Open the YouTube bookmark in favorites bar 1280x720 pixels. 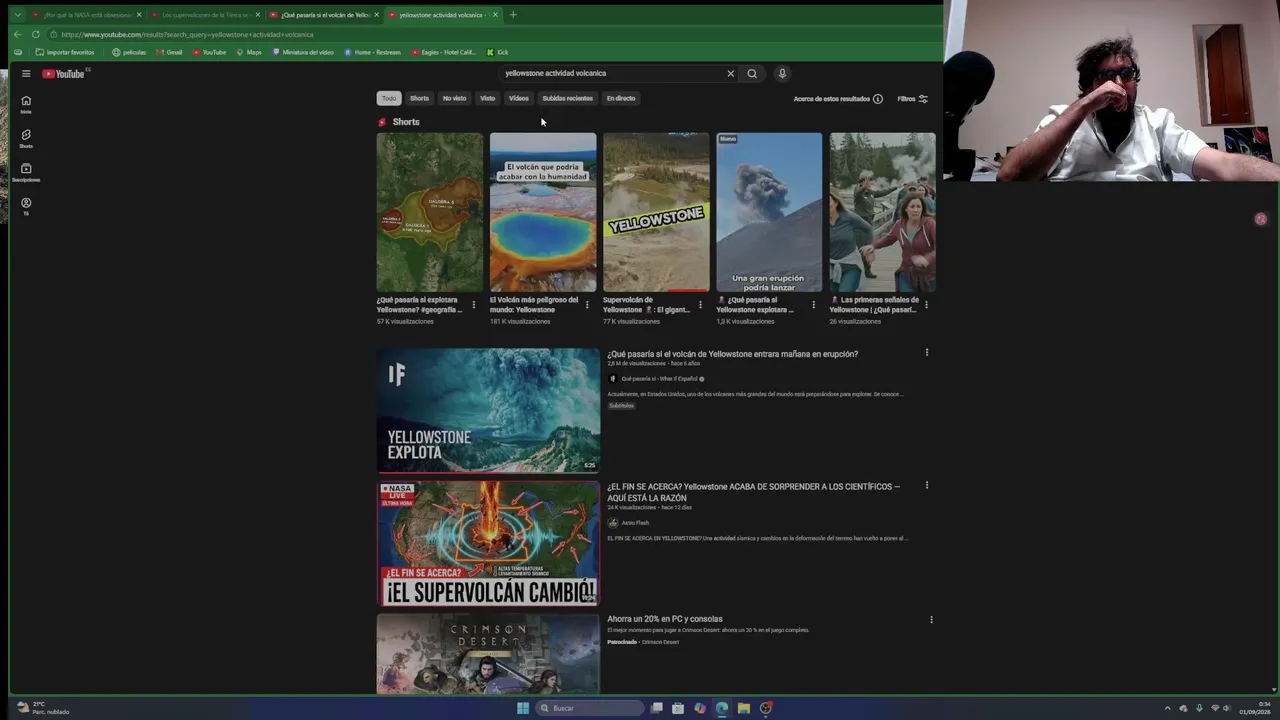[209, 52]
